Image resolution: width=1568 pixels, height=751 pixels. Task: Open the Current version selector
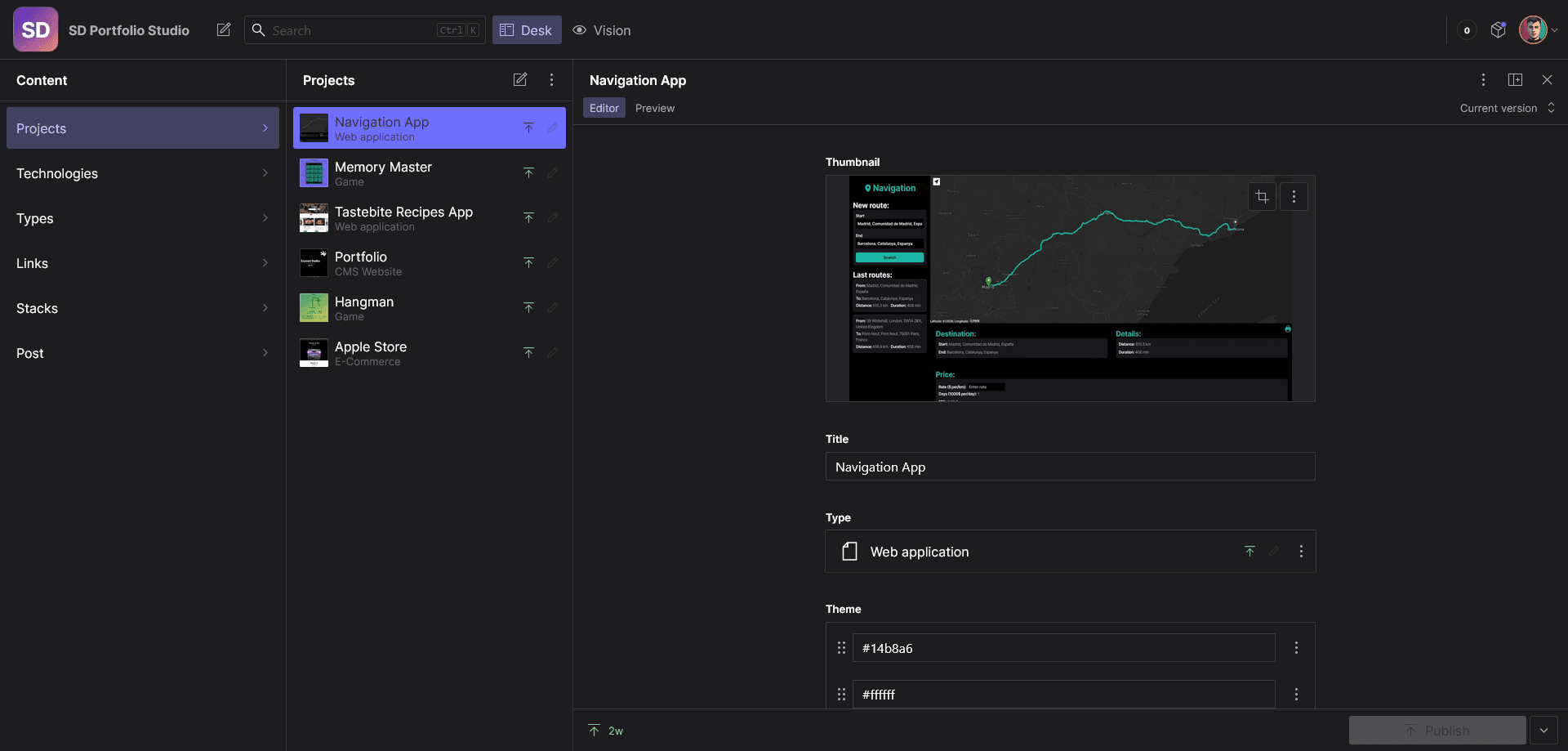click(x=1508, y=107)
